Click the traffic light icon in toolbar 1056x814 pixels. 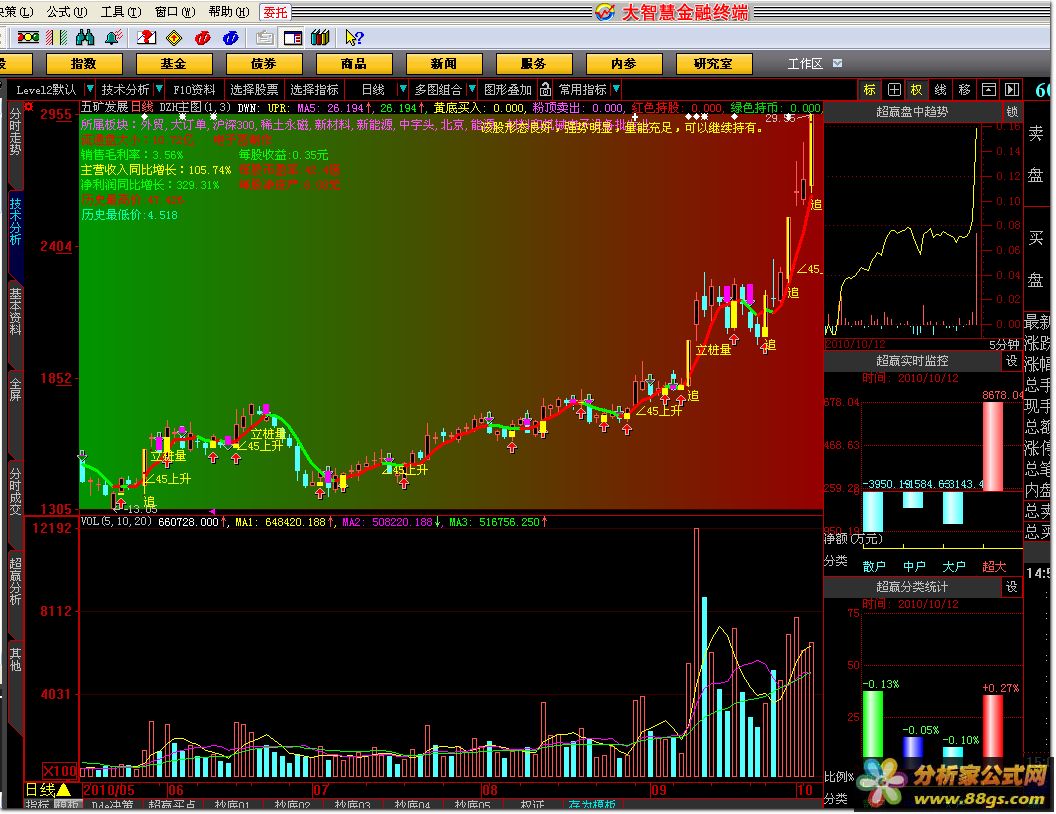pyautogui.click(x=28, y=38)
